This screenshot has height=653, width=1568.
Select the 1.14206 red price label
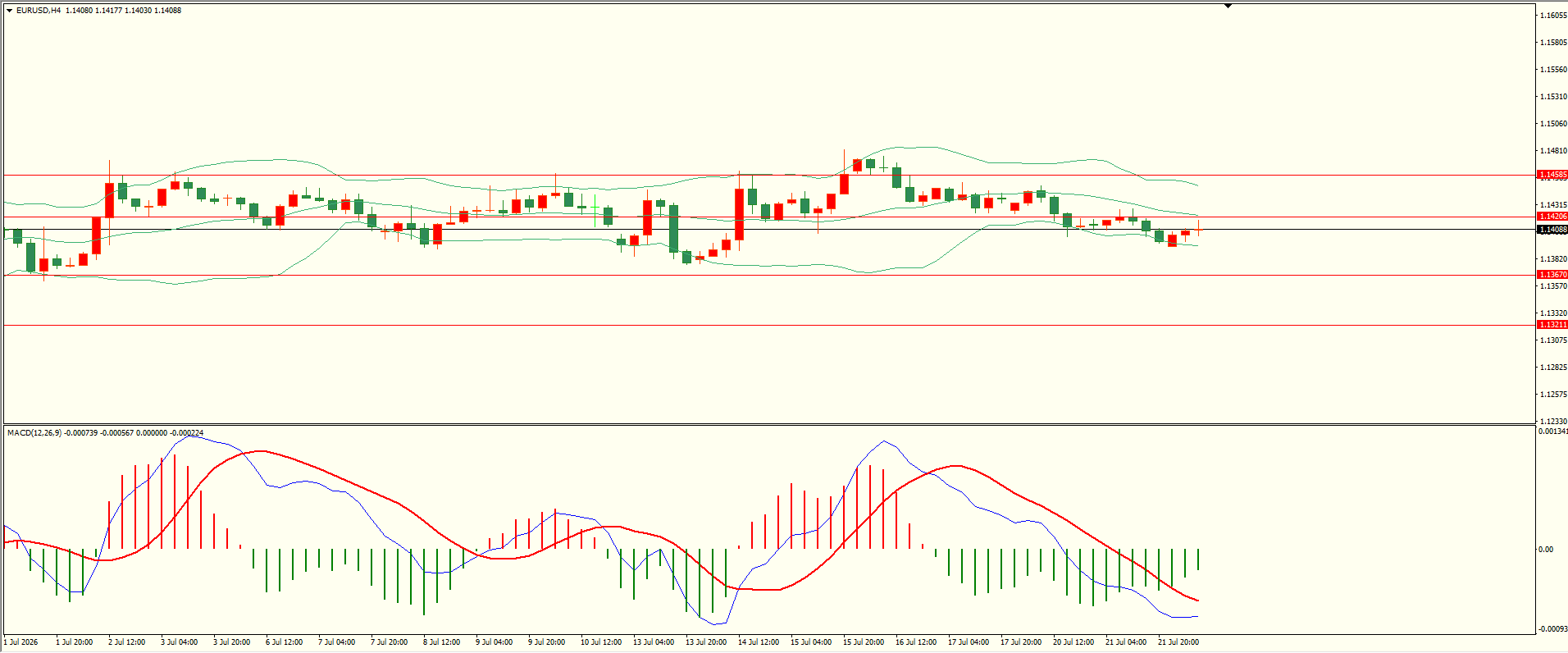[1552, 217]
